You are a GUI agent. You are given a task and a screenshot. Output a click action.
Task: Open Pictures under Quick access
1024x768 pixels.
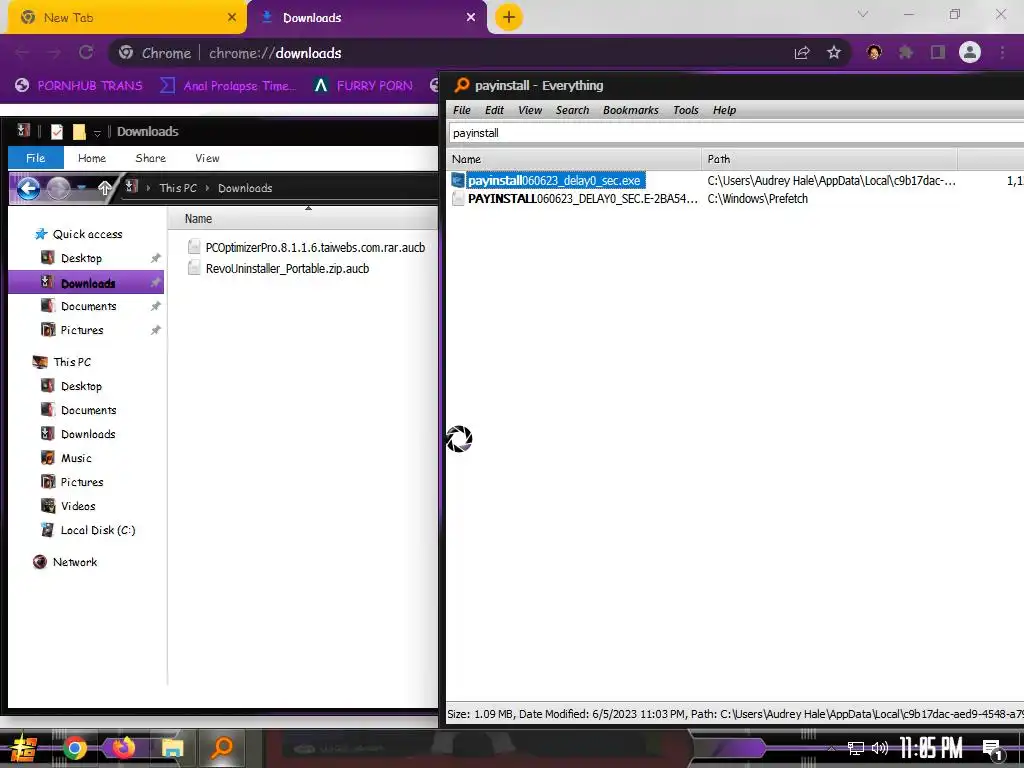click(82, 330)
